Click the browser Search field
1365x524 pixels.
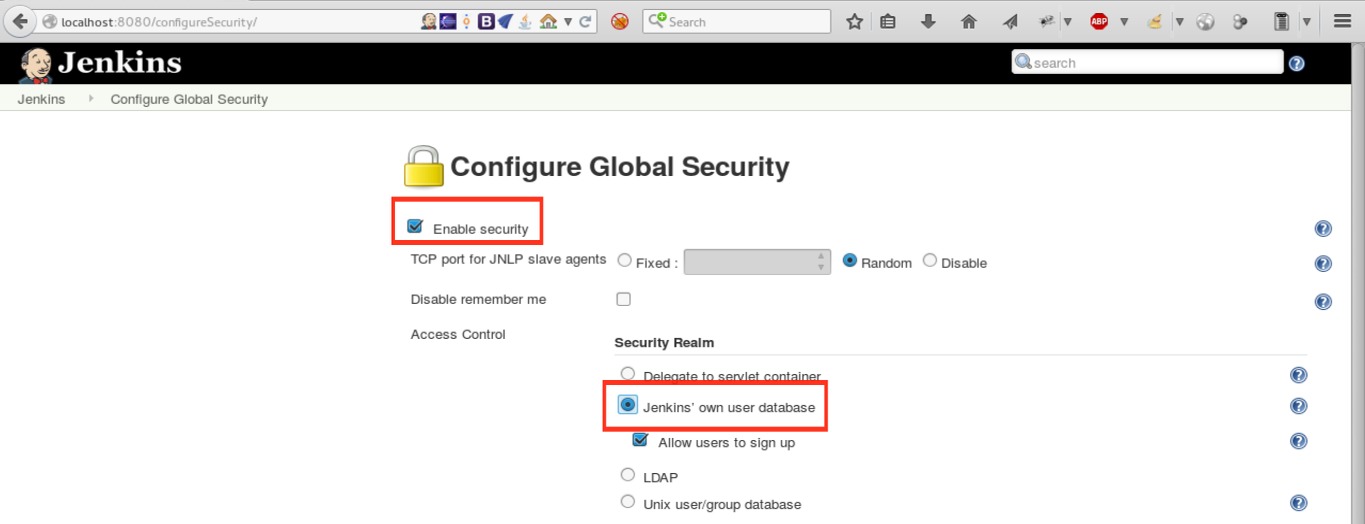coord(737,21)
